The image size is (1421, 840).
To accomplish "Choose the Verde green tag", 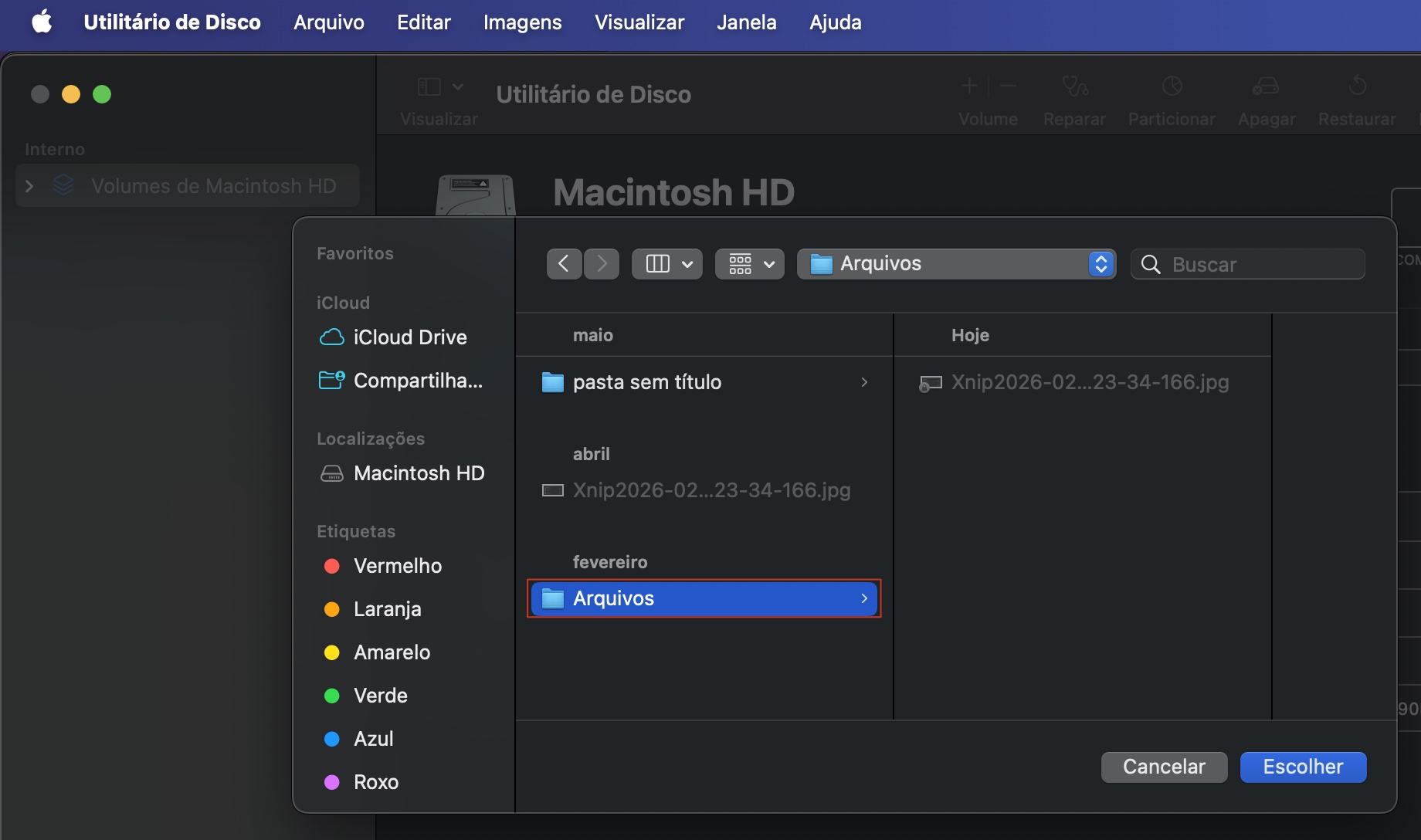I will tap(366, 696).
